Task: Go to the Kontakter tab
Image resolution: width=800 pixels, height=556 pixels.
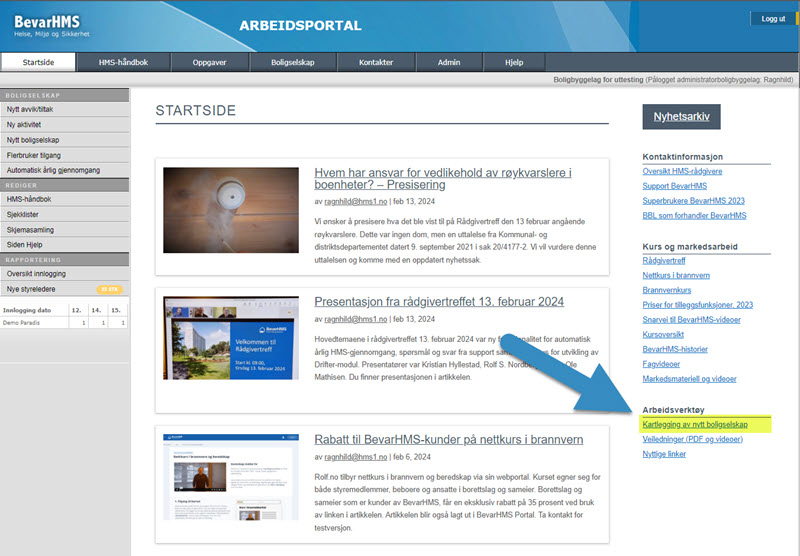Action: [x=376, y=62]
